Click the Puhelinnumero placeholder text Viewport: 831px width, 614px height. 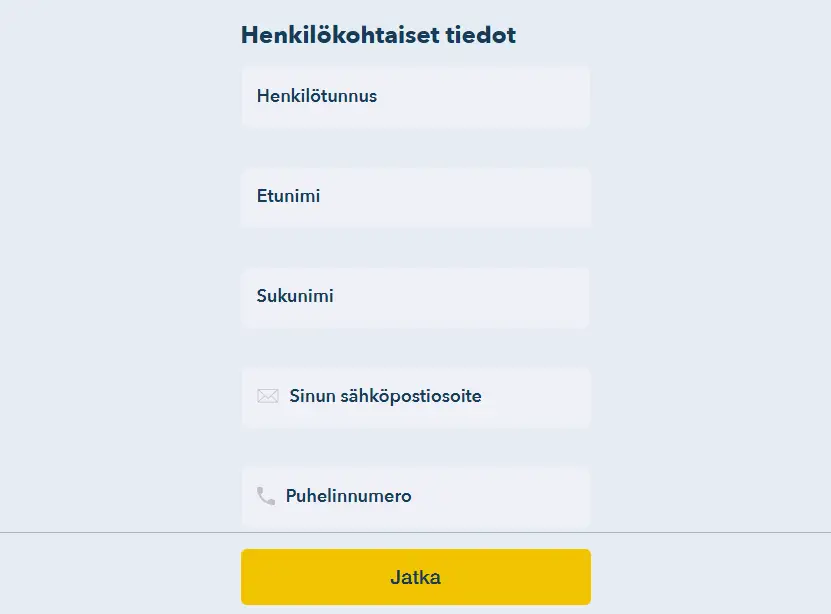pos(348,497)
